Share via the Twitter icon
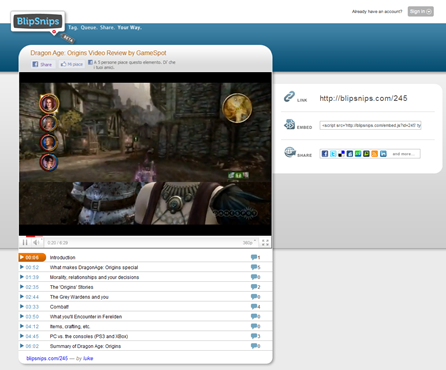The height and width of the screenshot is (370, 446). 333,154
